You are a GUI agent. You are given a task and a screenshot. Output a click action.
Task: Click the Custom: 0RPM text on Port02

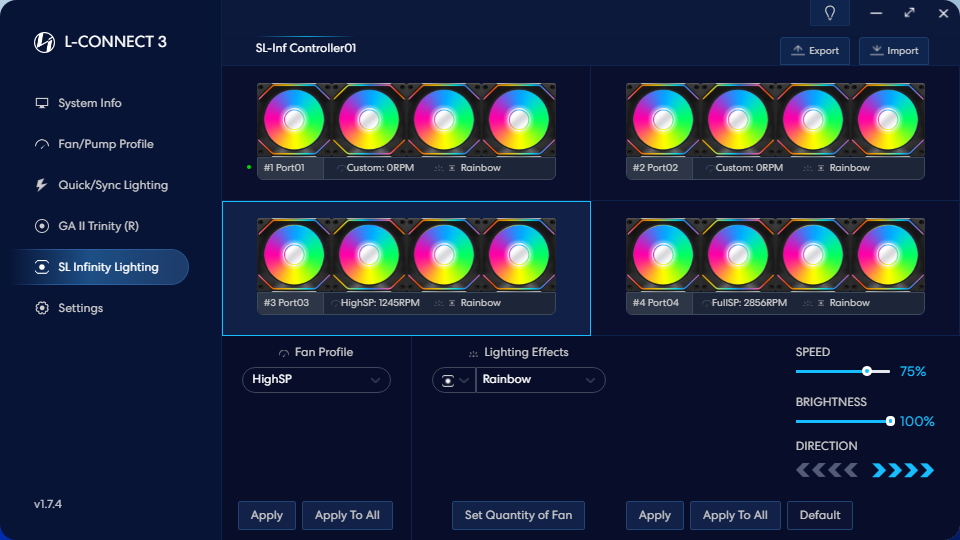click(749, 168)
